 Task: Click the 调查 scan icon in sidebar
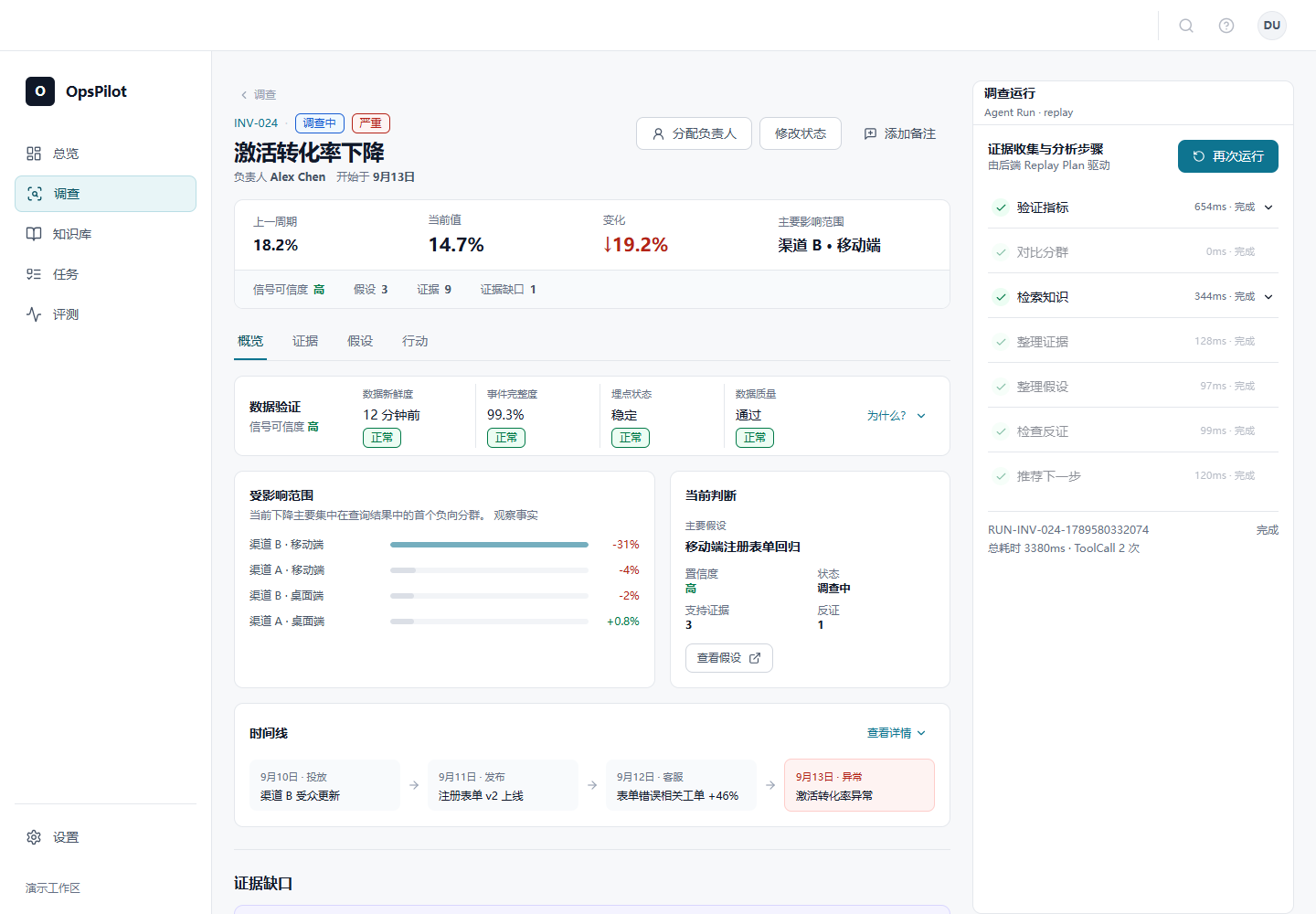click(35, 194)
